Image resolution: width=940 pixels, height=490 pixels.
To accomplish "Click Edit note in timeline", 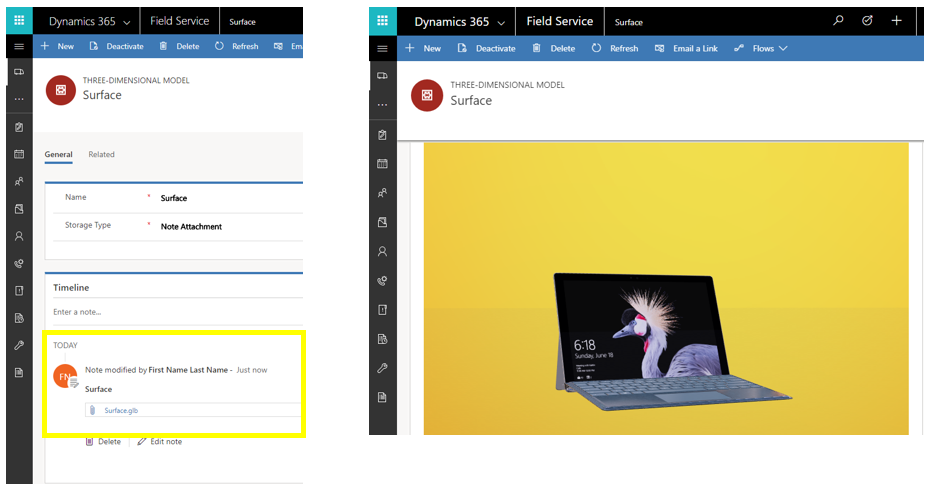I will pyautogui.click(x=159, y=441).
